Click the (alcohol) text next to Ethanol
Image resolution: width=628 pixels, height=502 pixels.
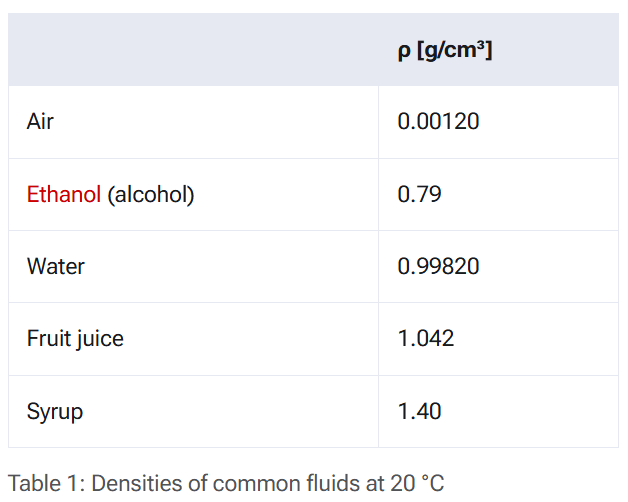(x=151, y=195)
